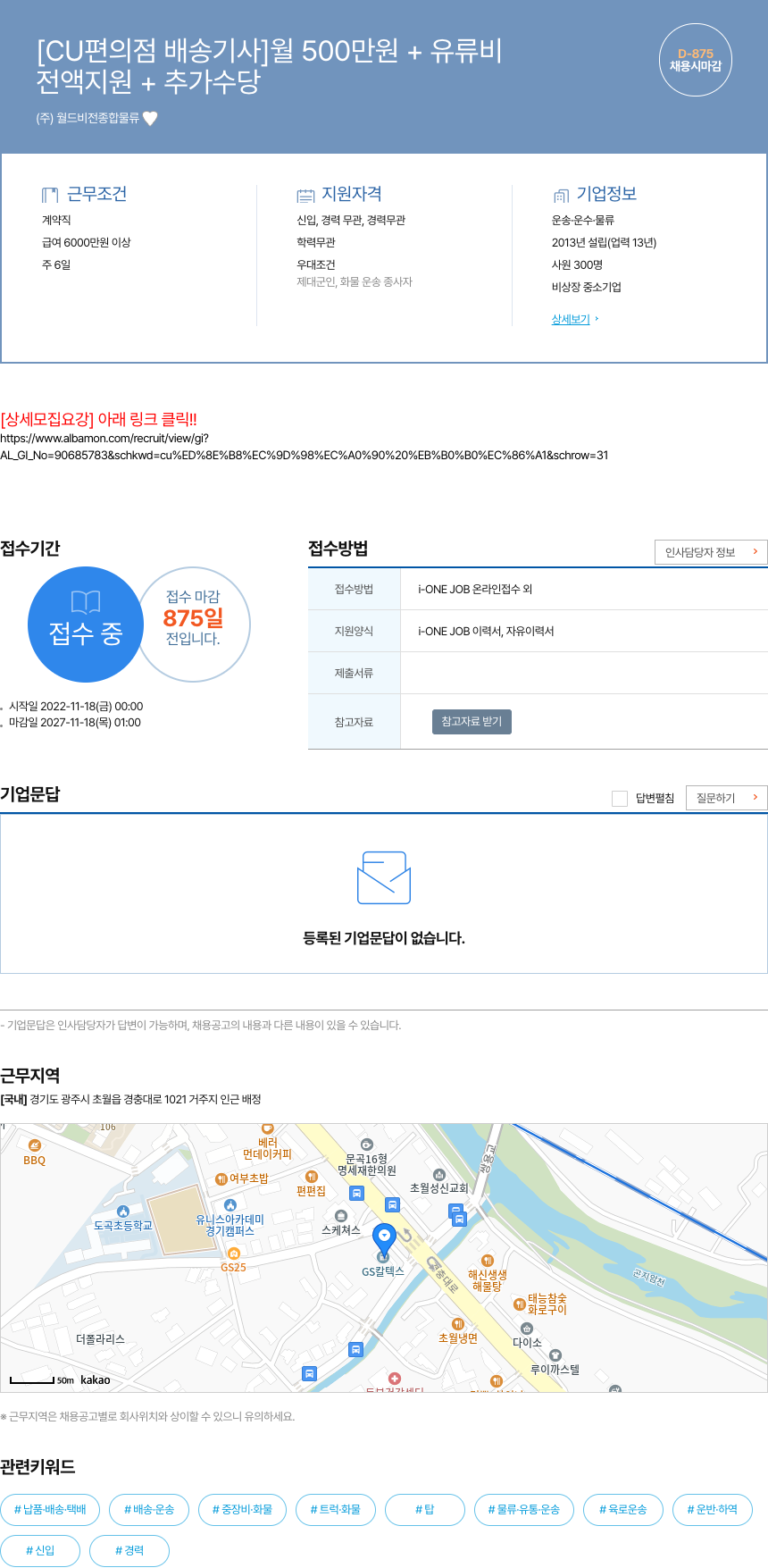Click the job title heading text
Image resolution: width=768 pixels, height=1568 pixels.
tap(269, 66)
